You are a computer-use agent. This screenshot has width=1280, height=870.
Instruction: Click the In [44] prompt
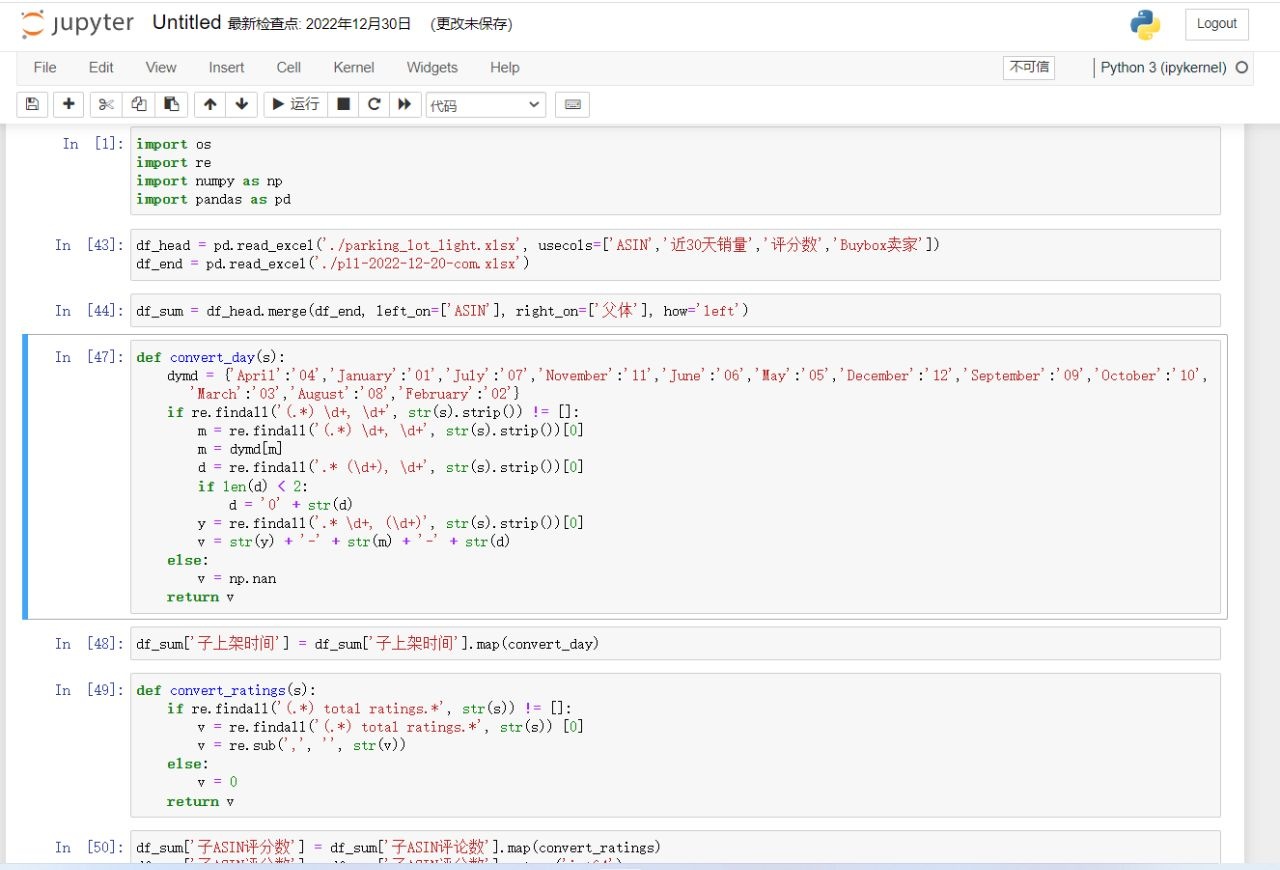[x=89, y=311]
